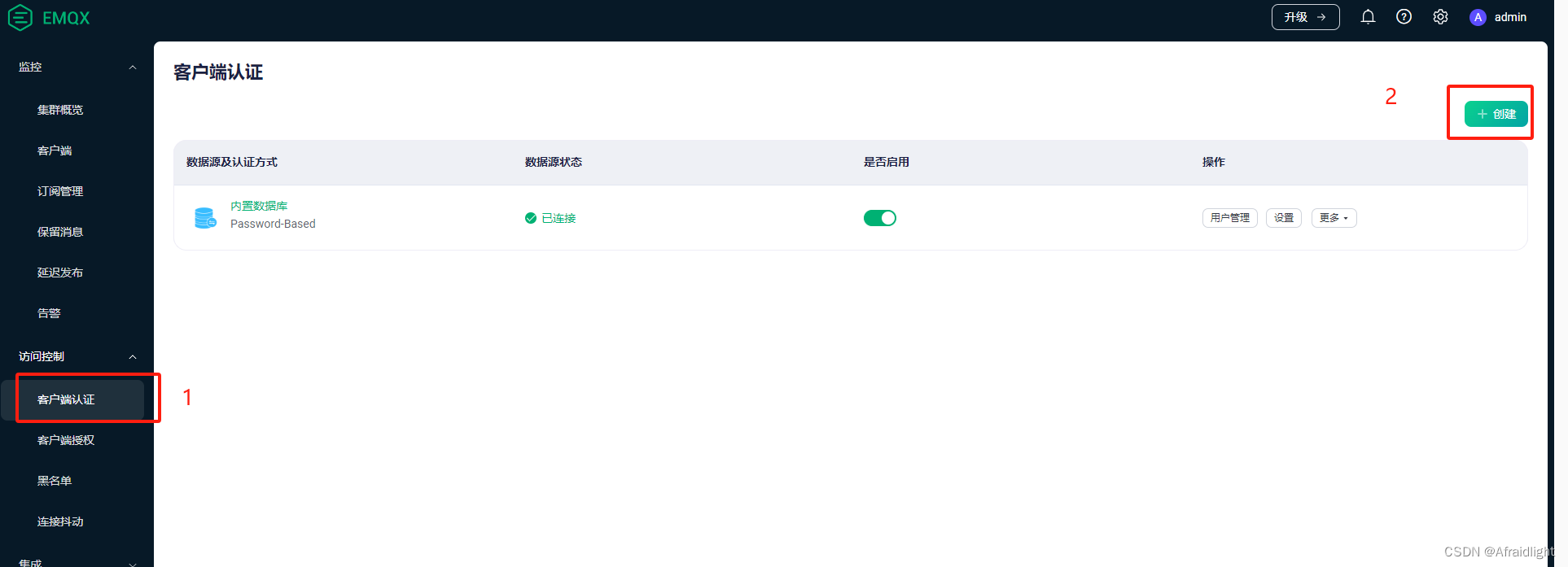
Task: Click the 数据源及认证方式 column header
Action: tap(232, 162)
